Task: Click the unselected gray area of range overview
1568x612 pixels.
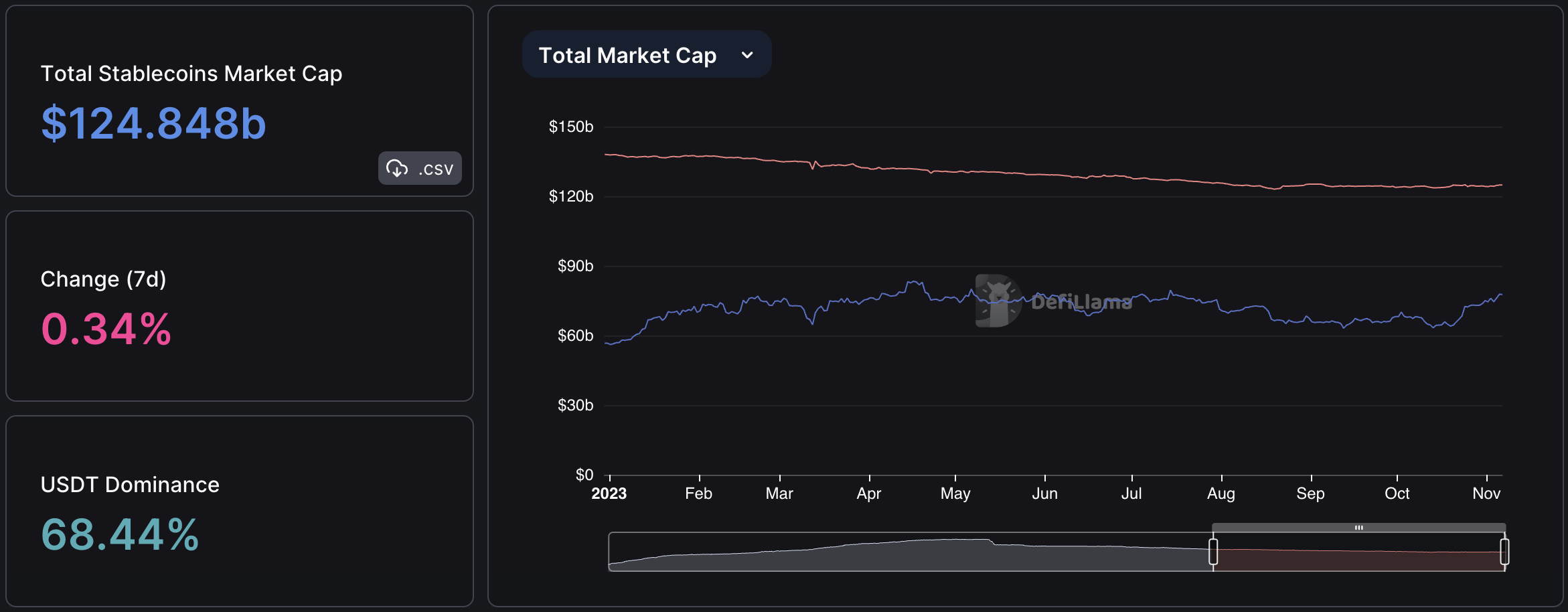Action: (x=910, y=552)
